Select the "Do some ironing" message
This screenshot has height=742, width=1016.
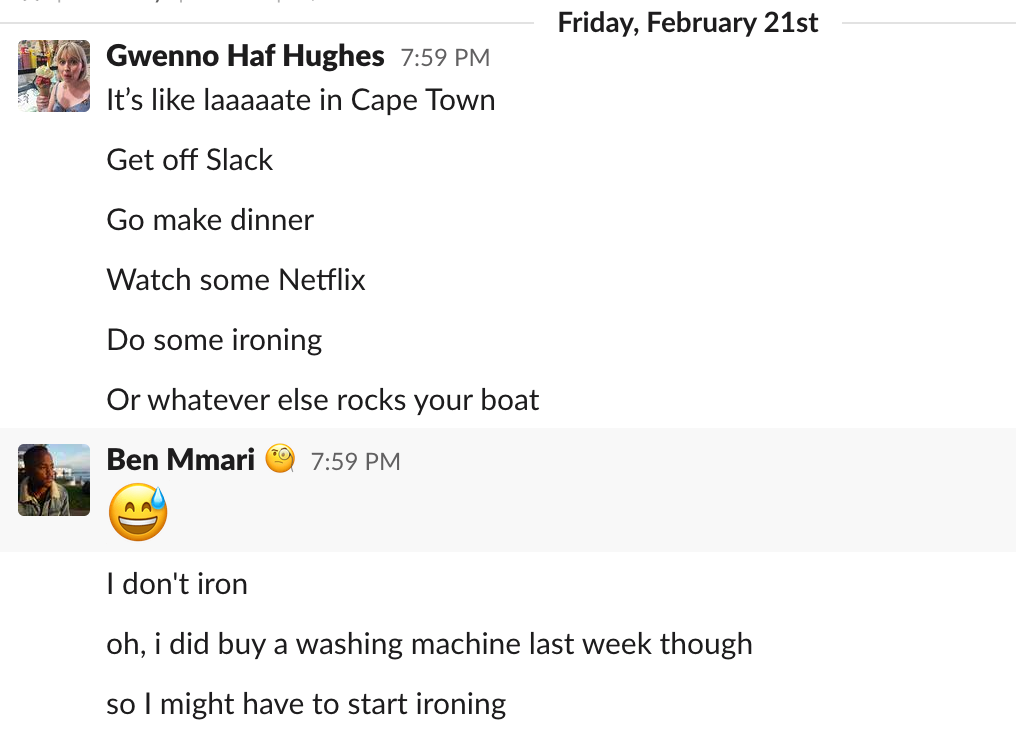click(x=214, y=340)
